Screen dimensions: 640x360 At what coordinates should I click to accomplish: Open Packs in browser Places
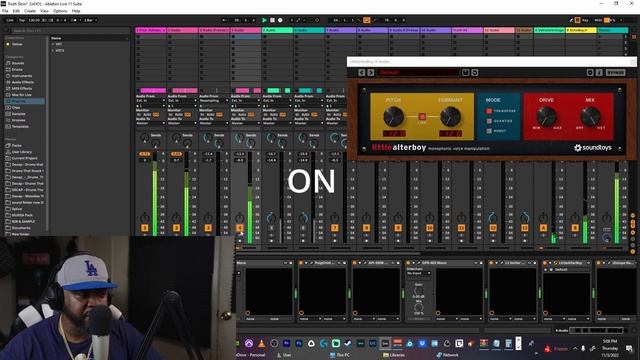16,145
